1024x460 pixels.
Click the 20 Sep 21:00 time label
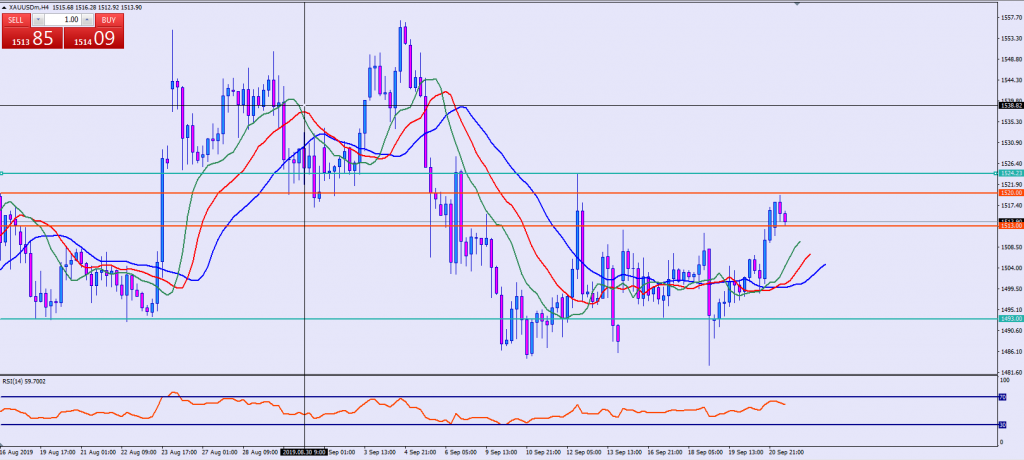point(784,452)
